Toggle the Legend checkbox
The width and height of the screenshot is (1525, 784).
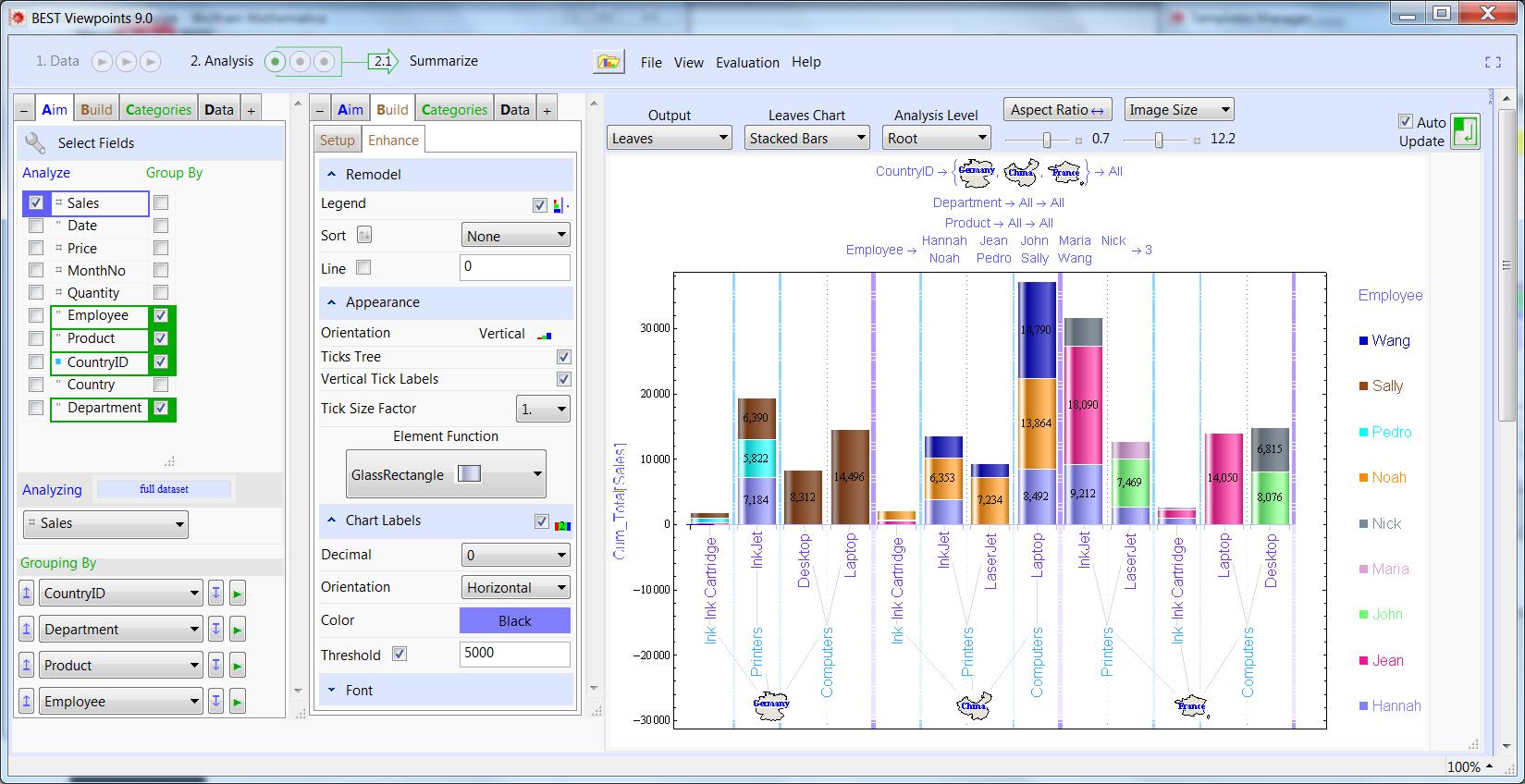coord(540,205)
